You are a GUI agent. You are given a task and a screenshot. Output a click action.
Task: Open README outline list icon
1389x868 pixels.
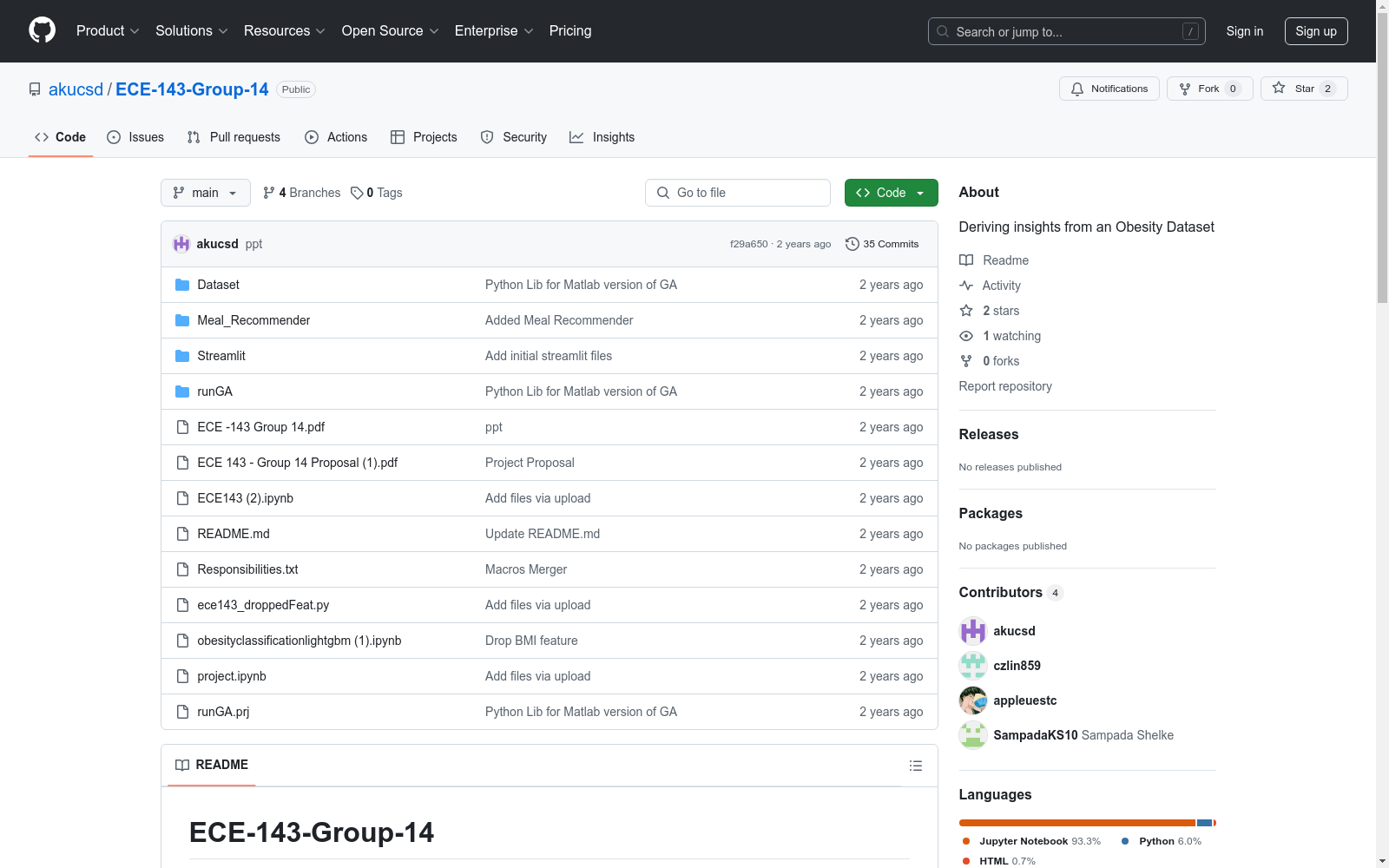915,766
